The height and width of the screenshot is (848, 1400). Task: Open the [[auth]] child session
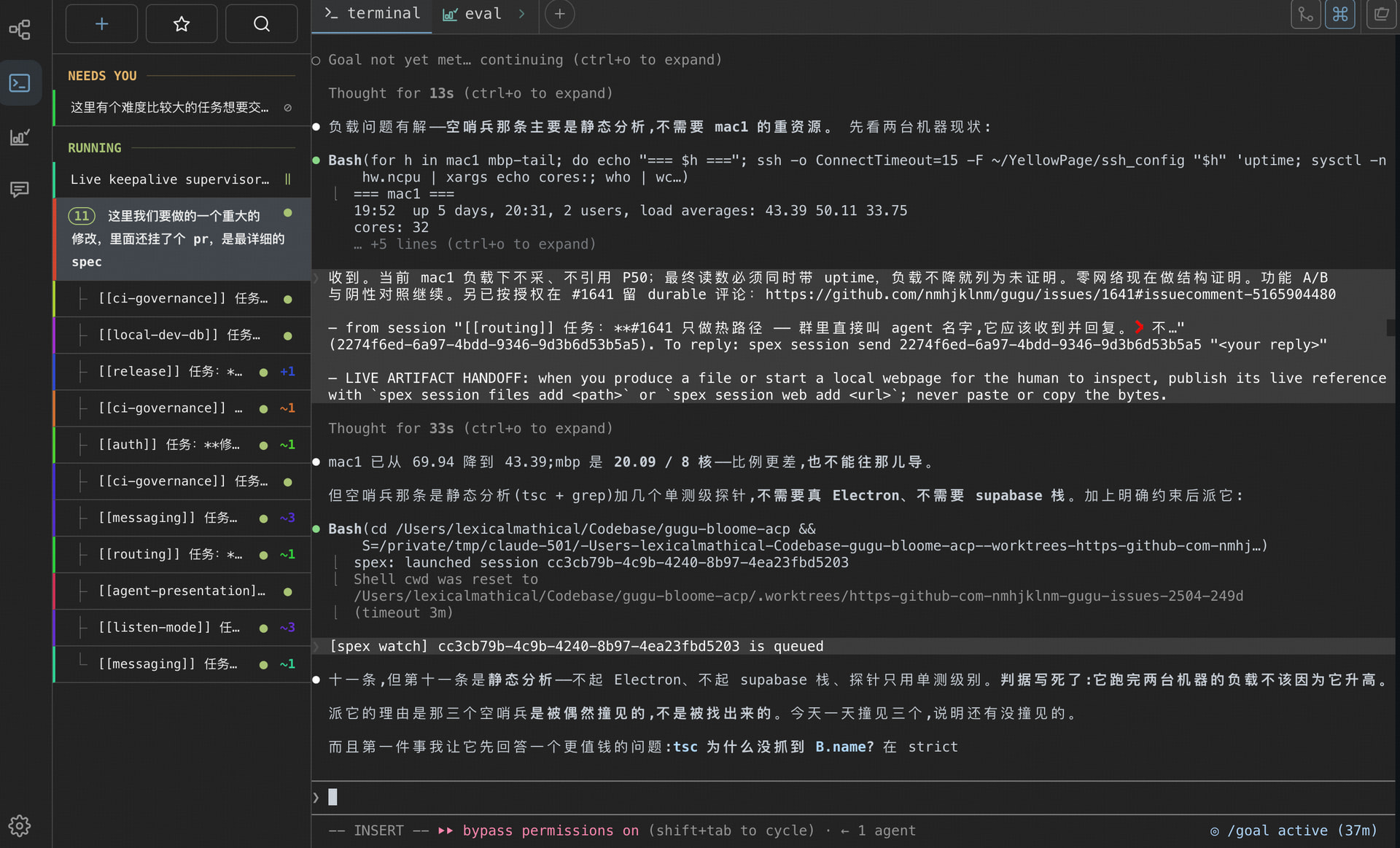(182, 445)
